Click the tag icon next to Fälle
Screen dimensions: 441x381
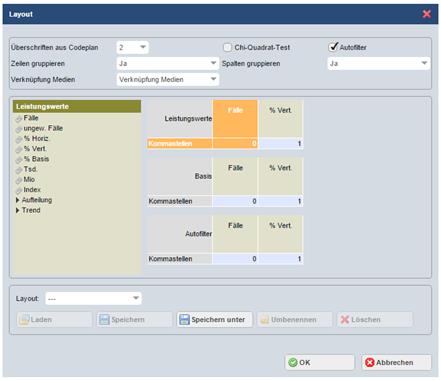[x=19, y=119]
